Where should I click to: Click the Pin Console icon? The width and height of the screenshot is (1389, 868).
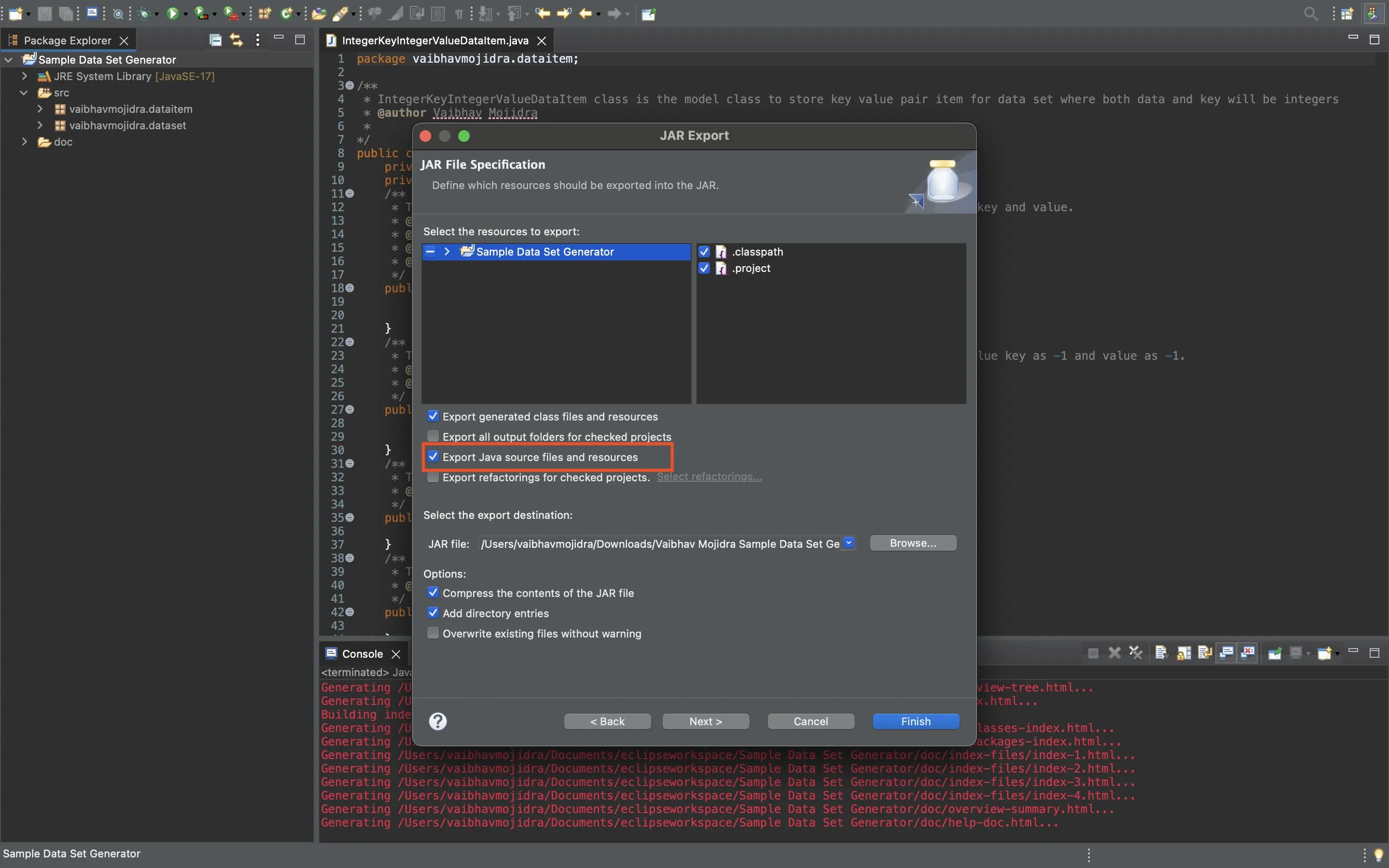(1274, 653)
